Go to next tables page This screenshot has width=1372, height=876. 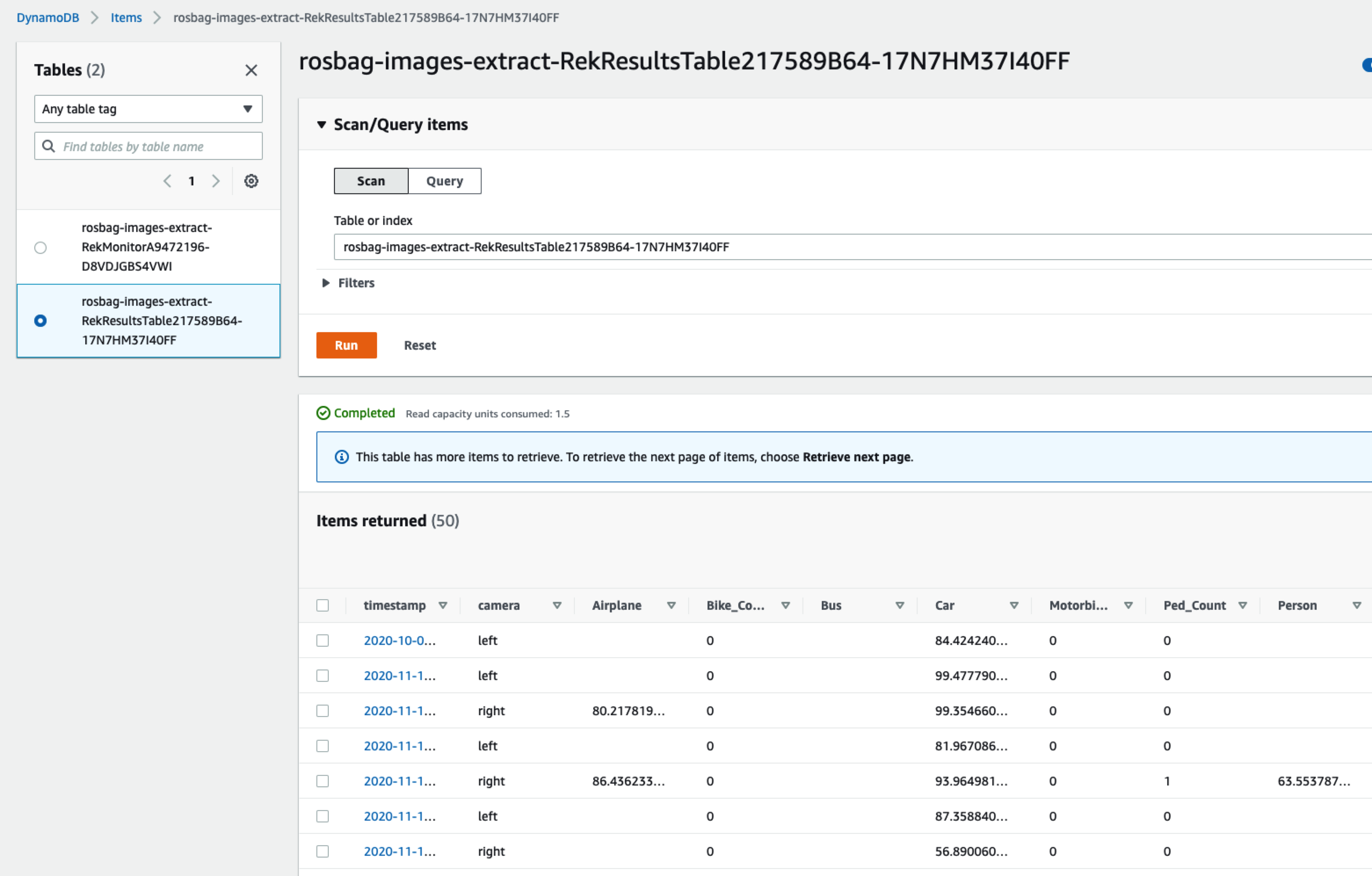click(x=216, y=181)
